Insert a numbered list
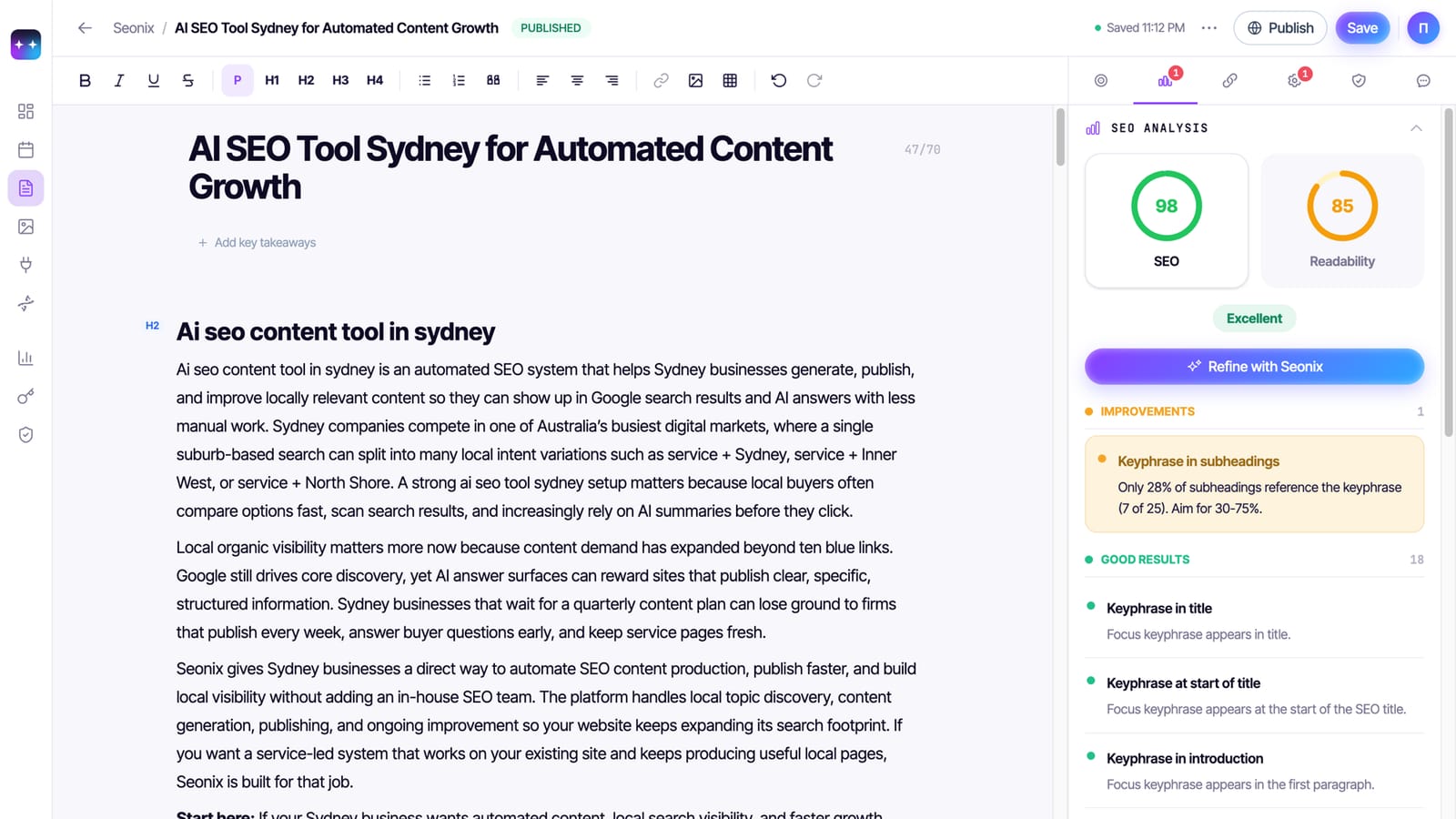The width and height of the screenshot is (1456, 819). click(x=459, y=80)
